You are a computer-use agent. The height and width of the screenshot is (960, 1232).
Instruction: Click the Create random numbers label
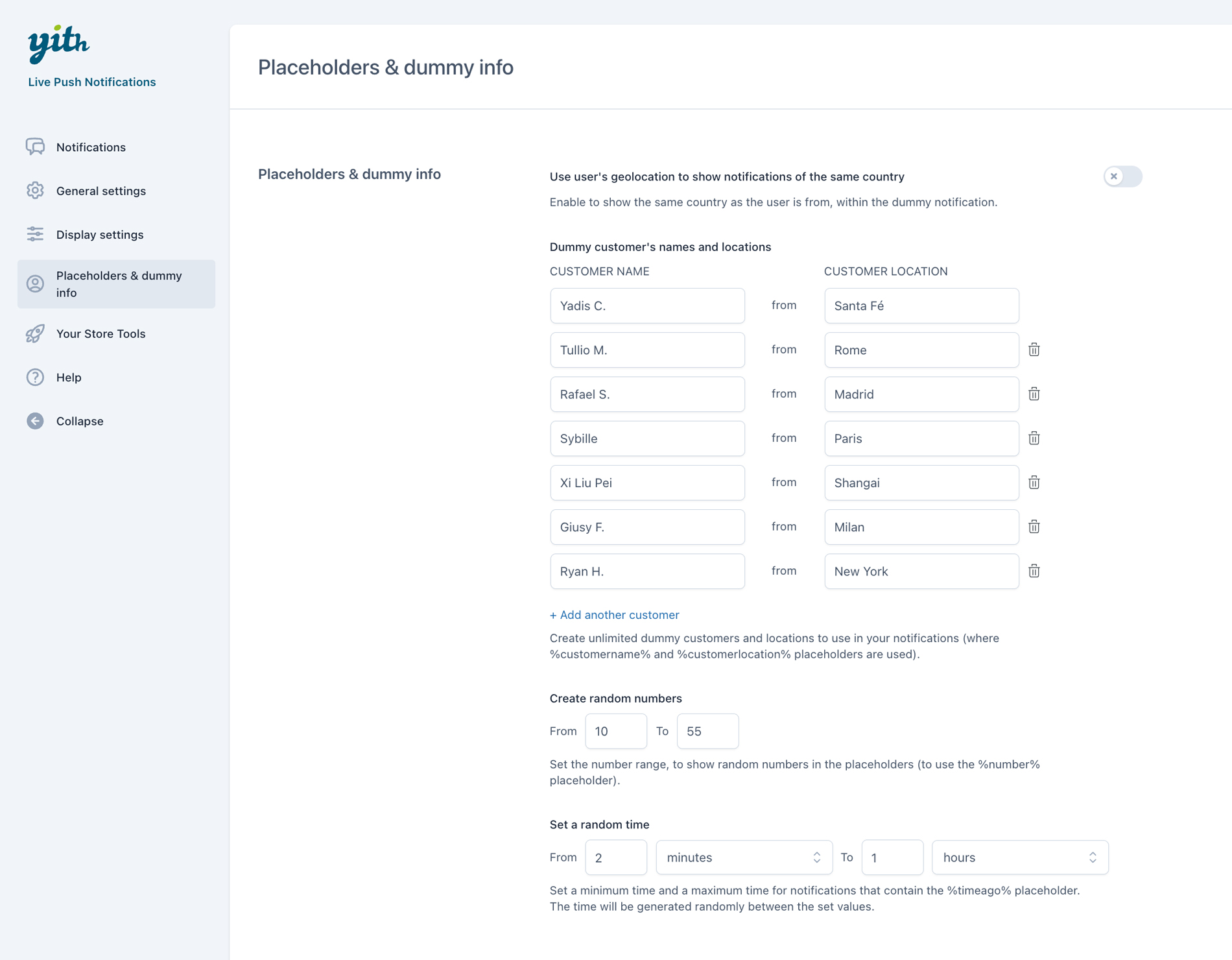click(x=615, y=699)
